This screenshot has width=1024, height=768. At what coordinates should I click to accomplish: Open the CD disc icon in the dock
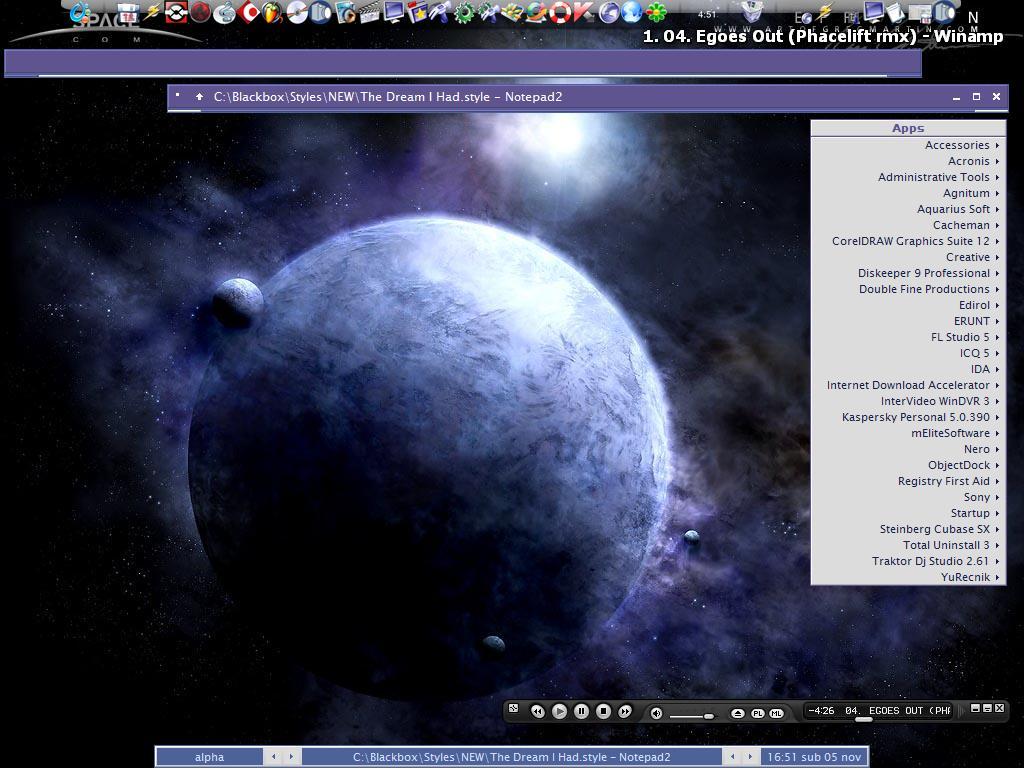[x=296, y=12]
